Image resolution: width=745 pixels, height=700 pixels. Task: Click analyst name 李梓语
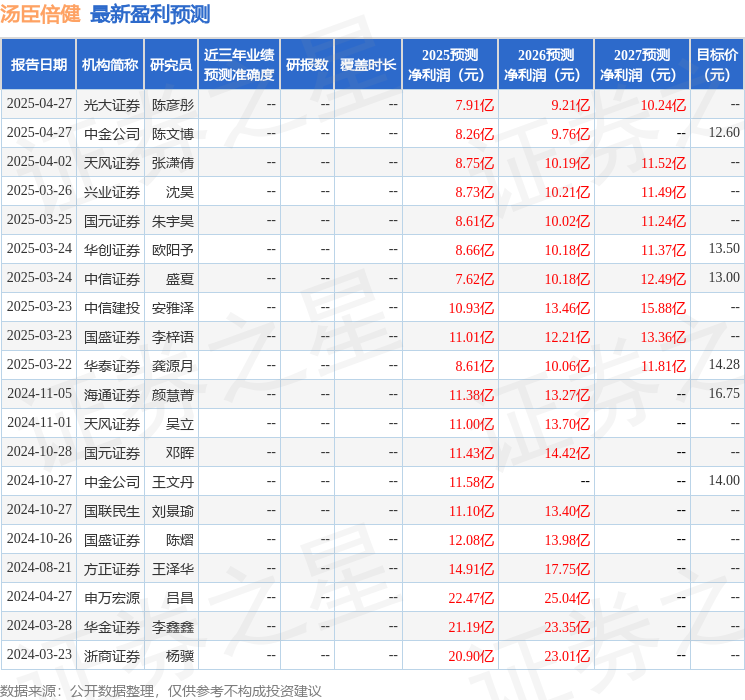tap(173, 337)
